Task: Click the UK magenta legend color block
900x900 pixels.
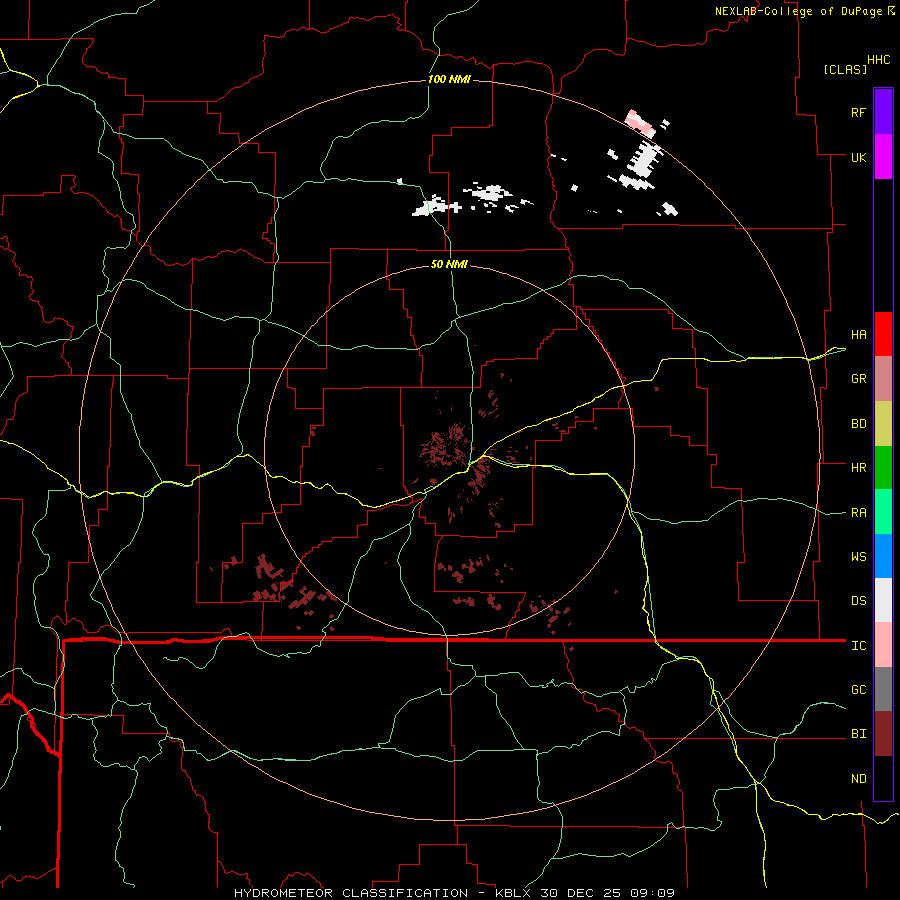Action: click(x=883, y=157)
